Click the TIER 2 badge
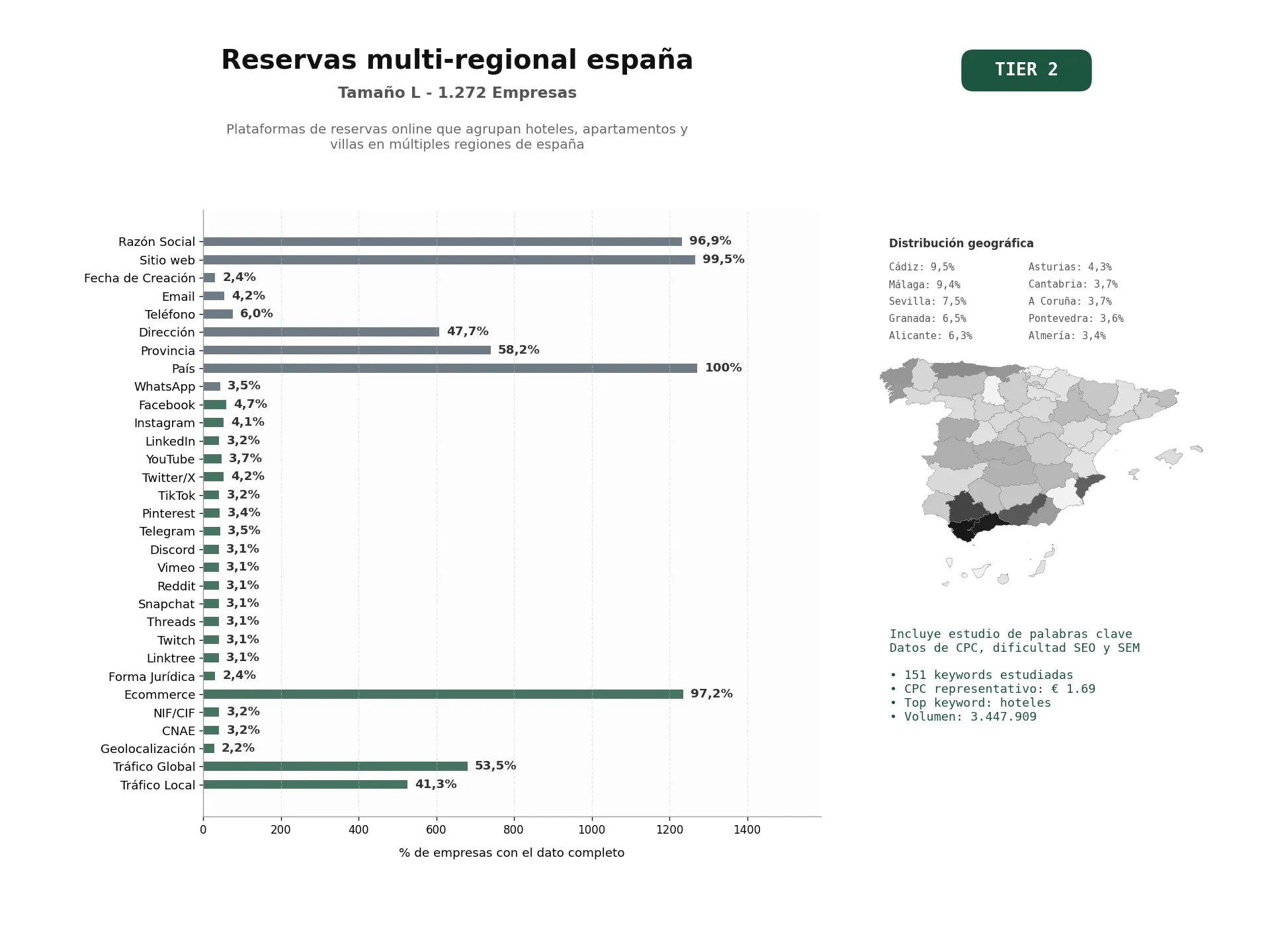This screenshot has width=1270, height=952. (1026, 70)
